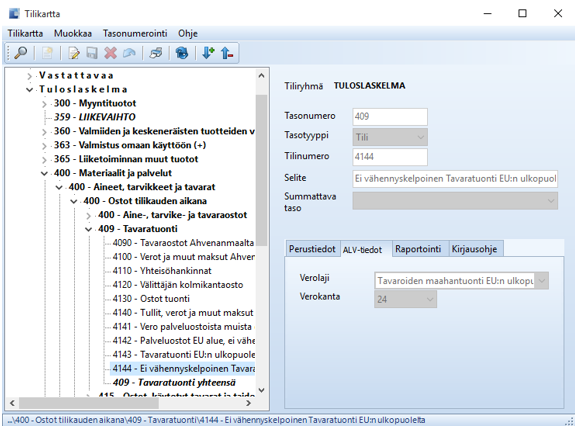Open the Muokkaa menu
The width and height of the screenshot is (575, 426).
click(73, 33)
